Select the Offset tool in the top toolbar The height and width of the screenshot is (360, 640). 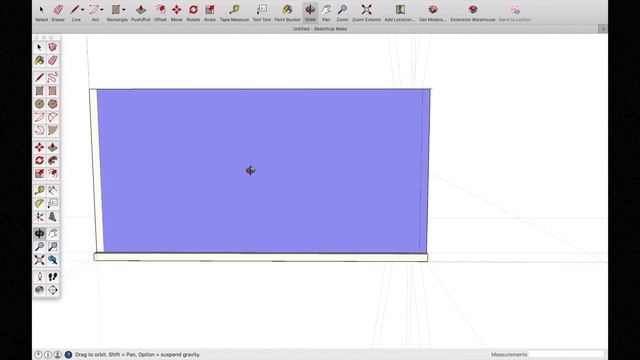point(160,13)
